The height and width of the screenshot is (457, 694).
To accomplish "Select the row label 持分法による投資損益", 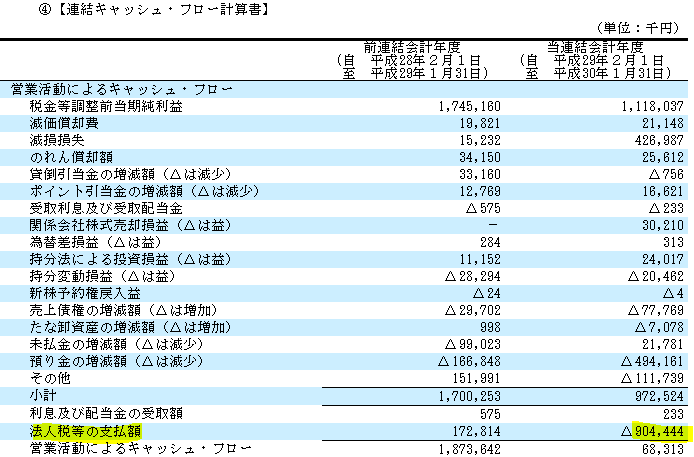I will pyautogui.click(x=99, y=259).
